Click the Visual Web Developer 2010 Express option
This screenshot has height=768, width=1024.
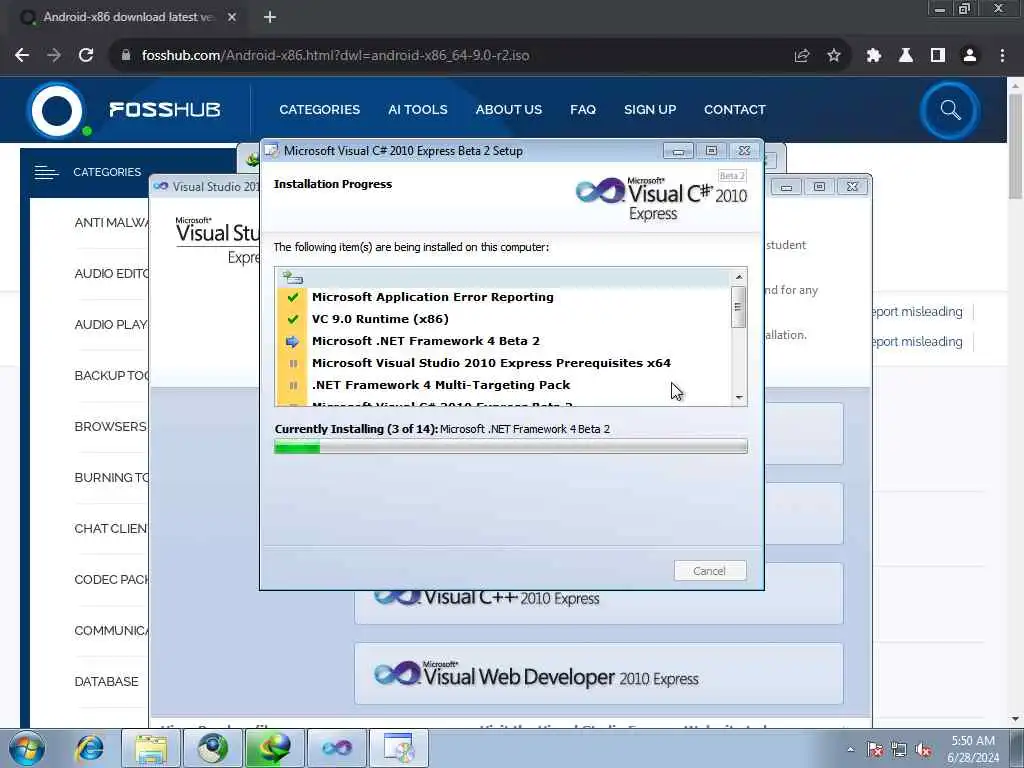tap(599, 674)
